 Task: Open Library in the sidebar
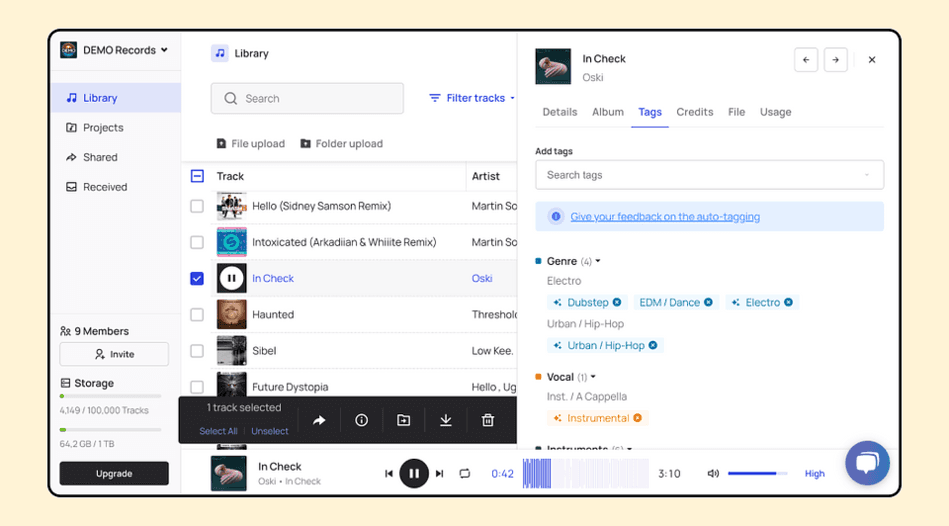[x=116, y=98]
